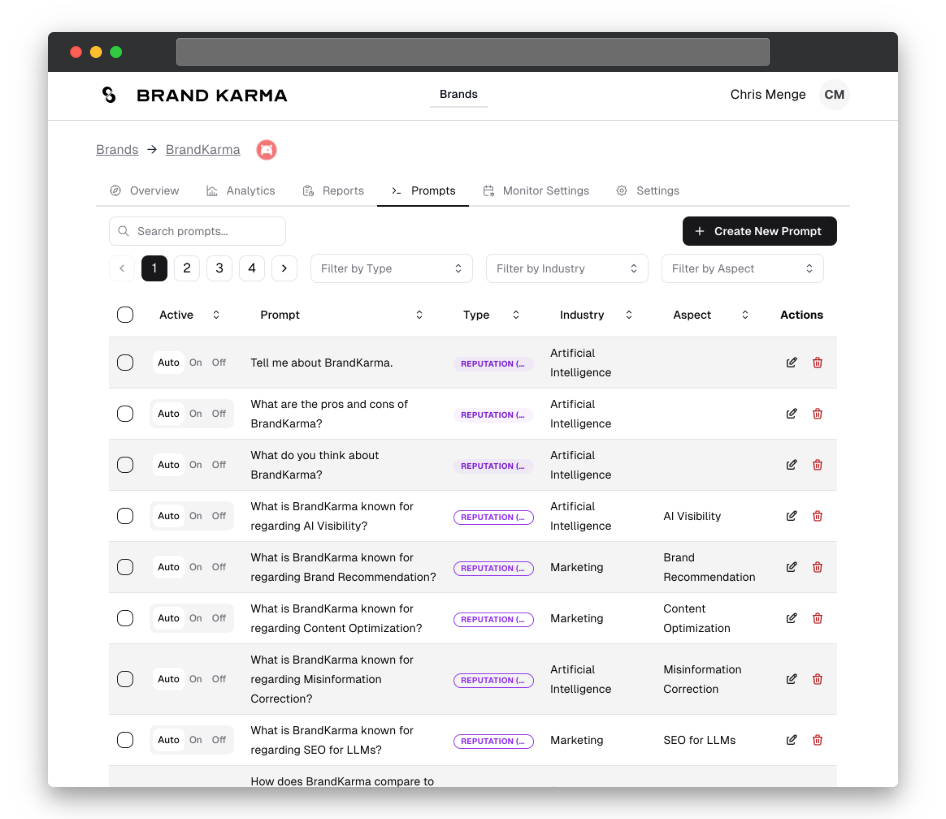Switch to the Analytics tab
The width and height of the screenshot is (946, 819).
pos(241,191)
